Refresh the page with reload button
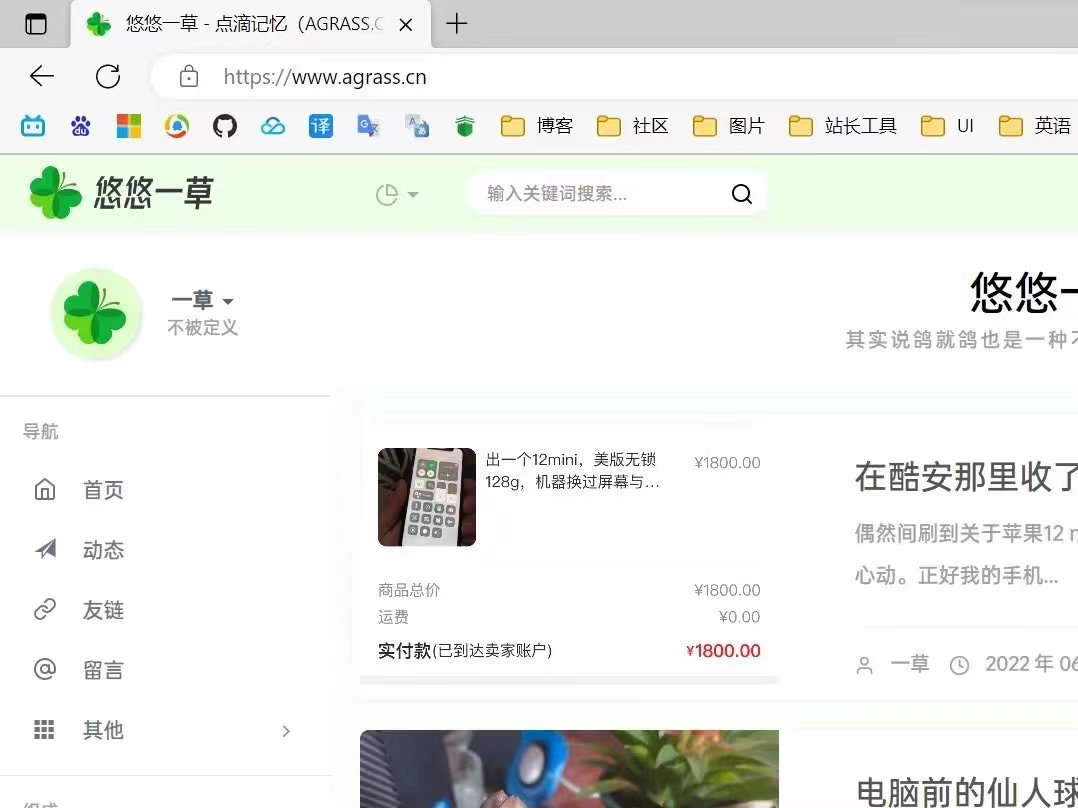Screen dimensions: 1078x808 (108, 76)
